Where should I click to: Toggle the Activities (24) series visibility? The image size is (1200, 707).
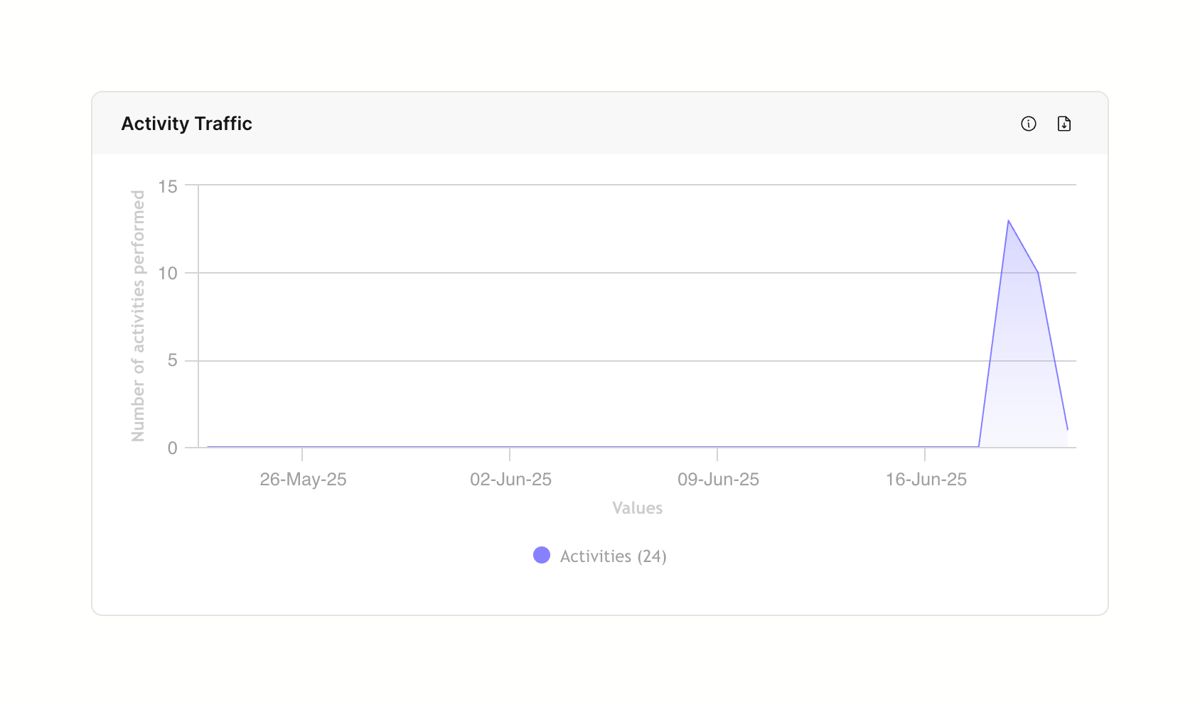pos(600,555)
